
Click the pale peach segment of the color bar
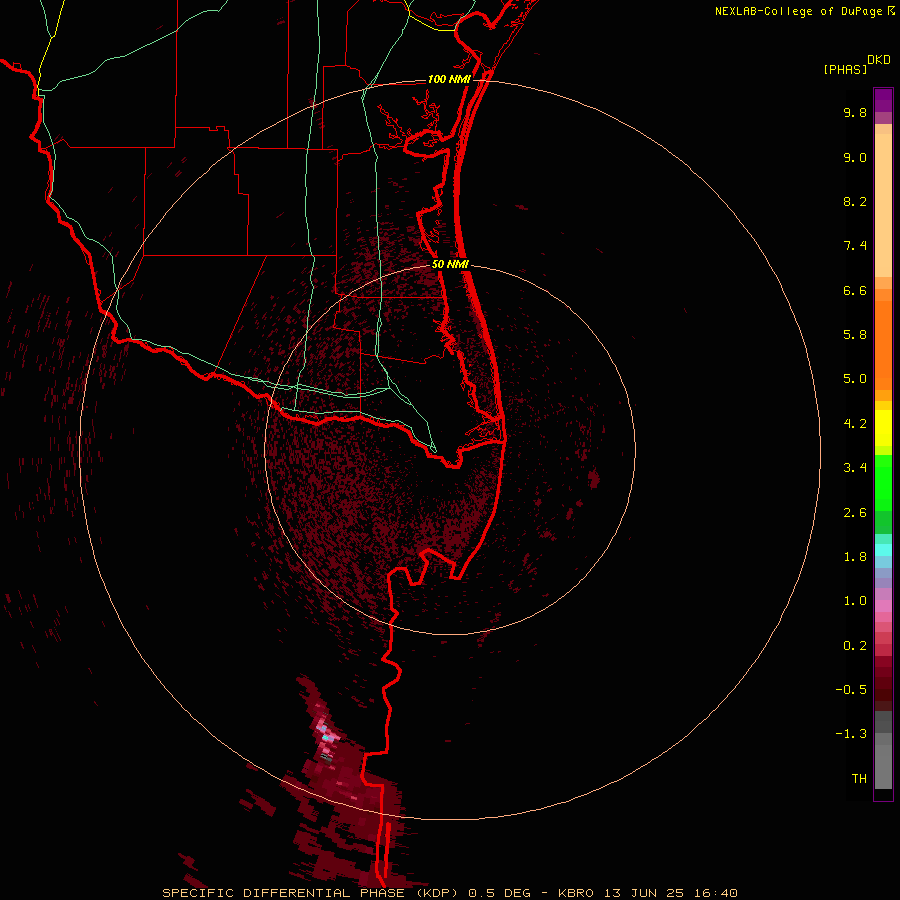pos(883,205)
